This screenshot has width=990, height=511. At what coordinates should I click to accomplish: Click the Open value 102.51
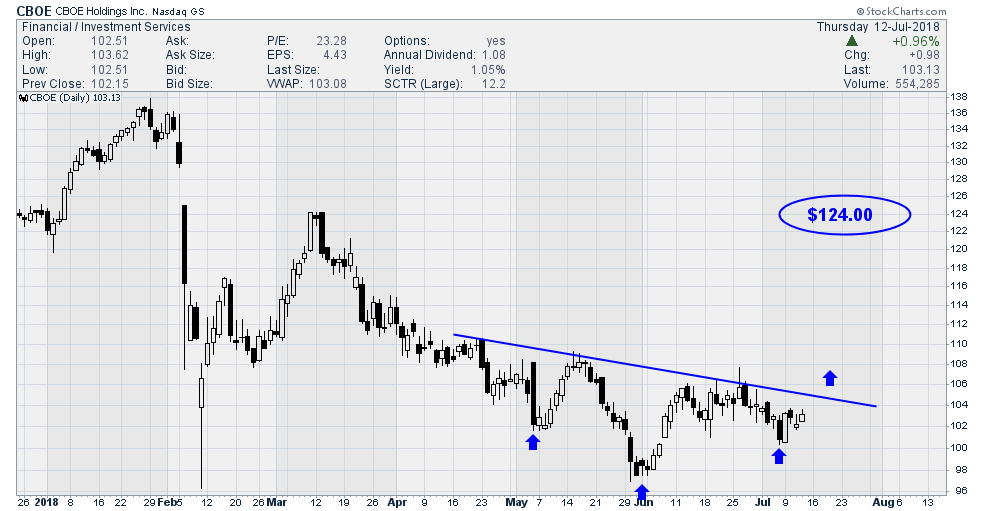[109, 41]
